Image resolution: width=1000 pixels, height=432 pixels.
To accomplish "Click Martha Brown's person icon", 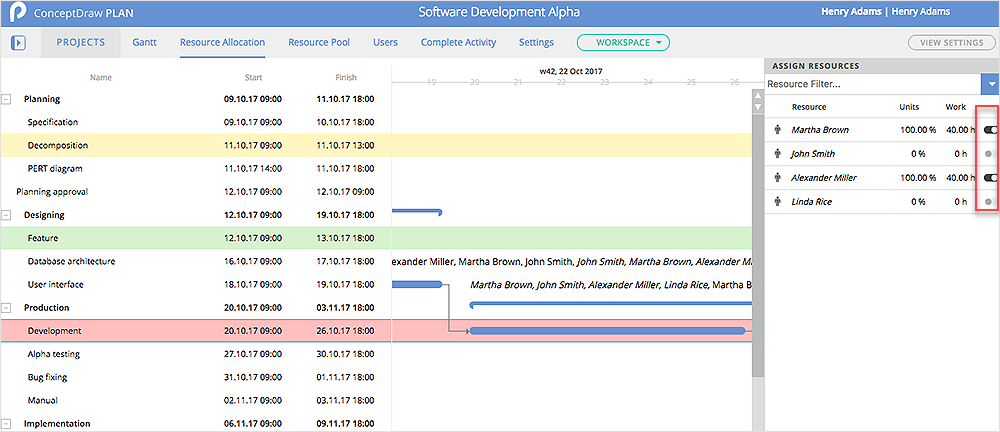I will pyautogui.click(x=777, y=130).
